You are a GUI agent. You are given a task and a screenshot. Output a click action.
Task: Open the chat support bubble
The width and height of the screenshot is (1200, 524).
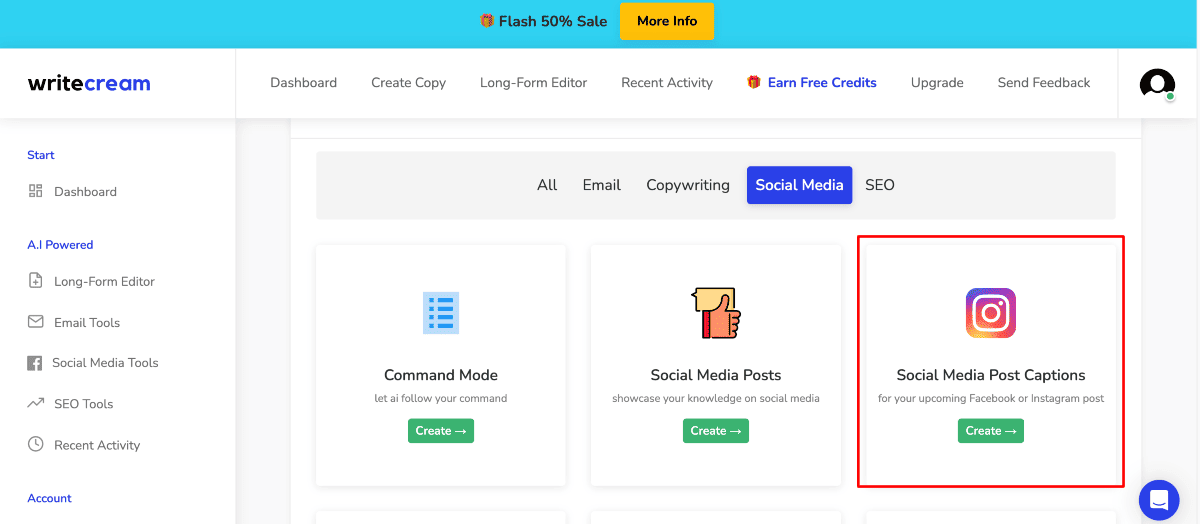pos(1159,499)
